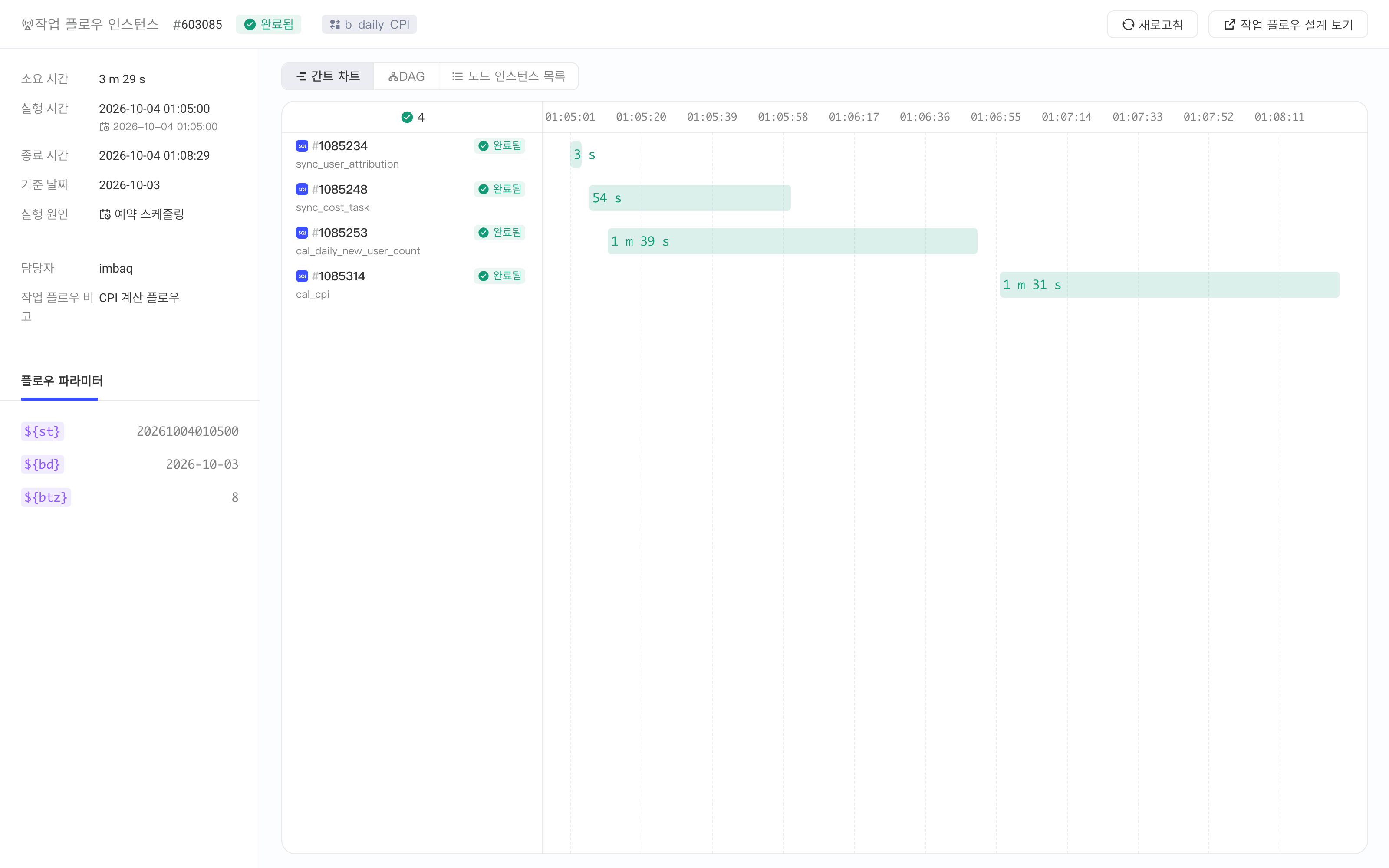Click parameter value 20261004010500
The height and width of the screenshot is (868, 1389).
point(188,431)
